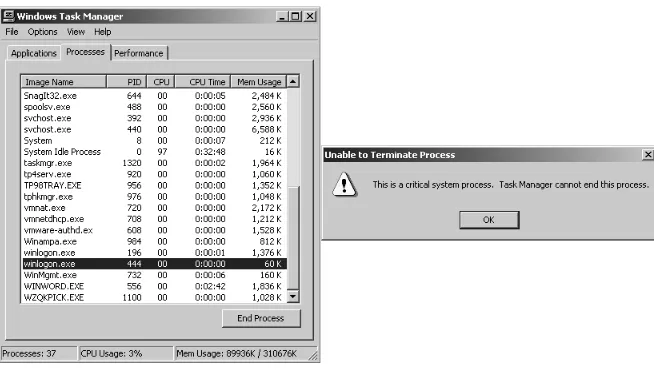
Task: Select the tp4serv.exe process
Action: click(154, 174)
